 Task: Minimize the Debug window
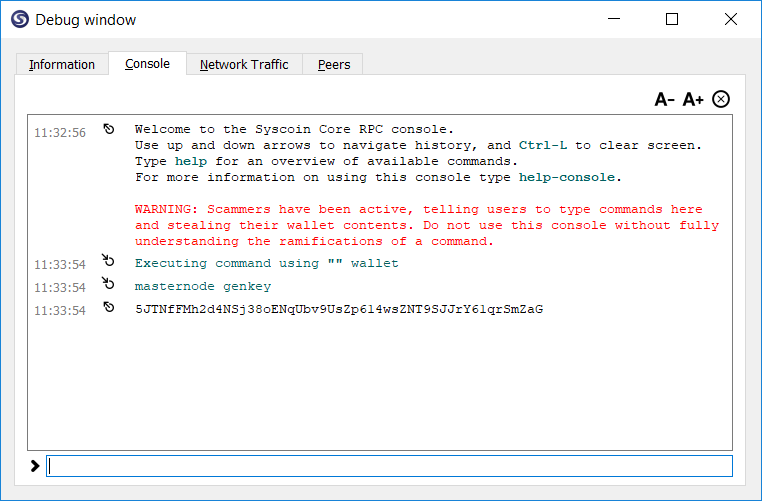point(614,19)
